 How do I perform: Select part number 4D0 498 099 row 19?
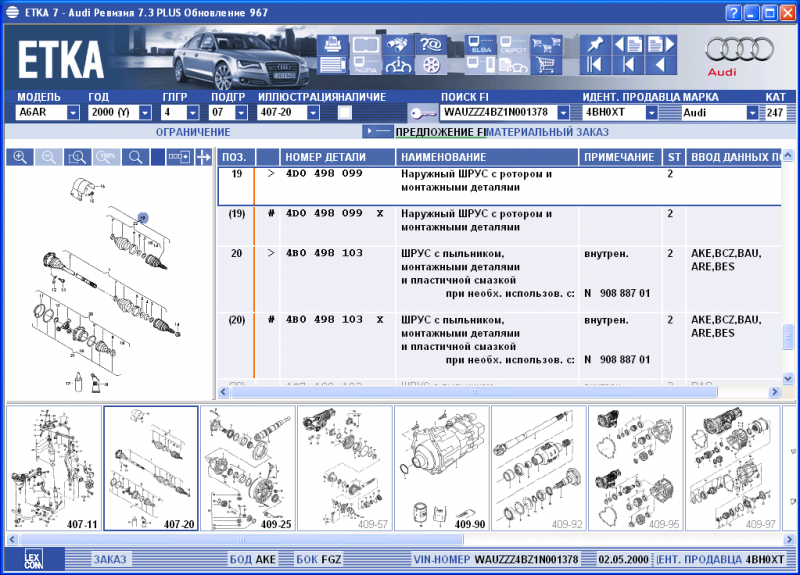click(x=499, y=186)
